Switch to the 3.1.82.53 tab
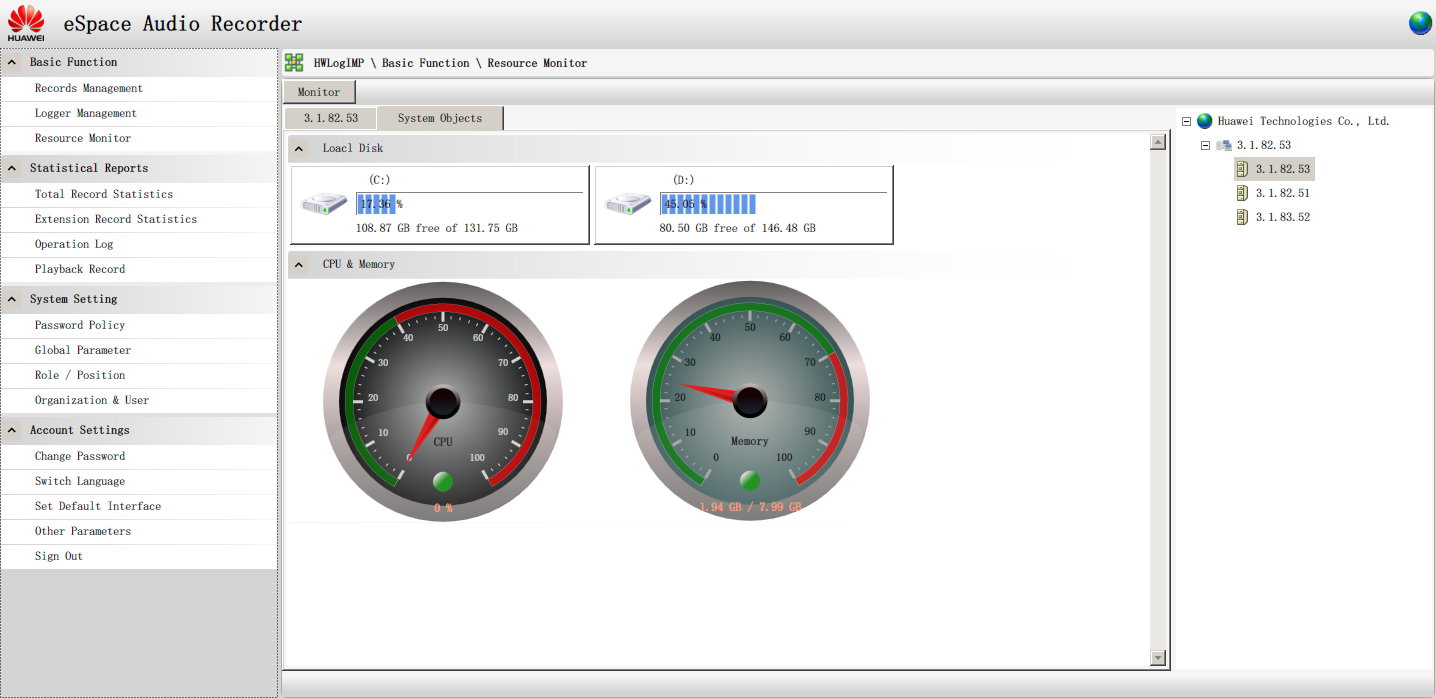The image size is (1436, 698). pos(331,118)
